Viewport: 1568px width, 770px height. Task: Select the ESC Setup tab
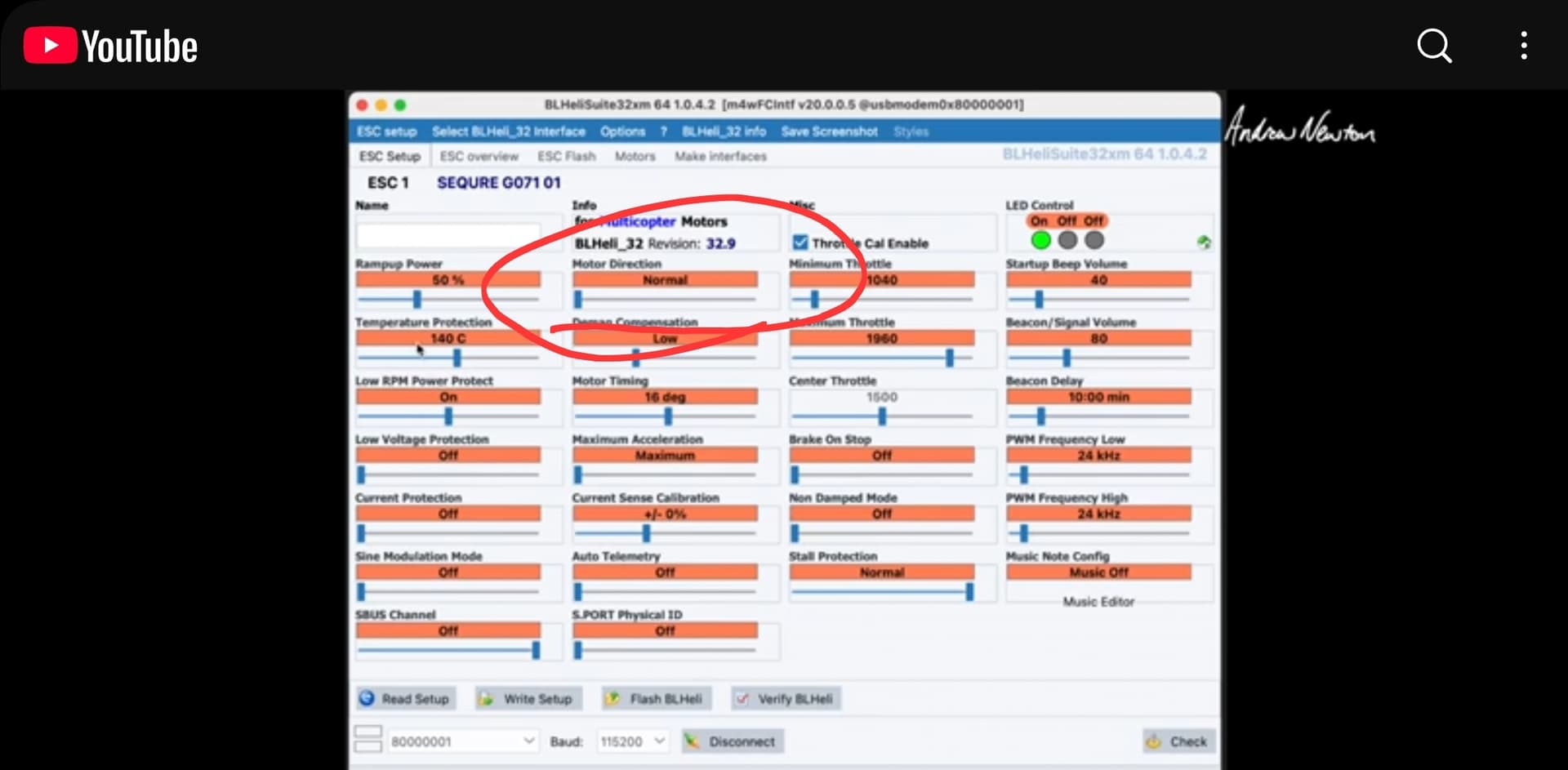[x=390, y=156]
